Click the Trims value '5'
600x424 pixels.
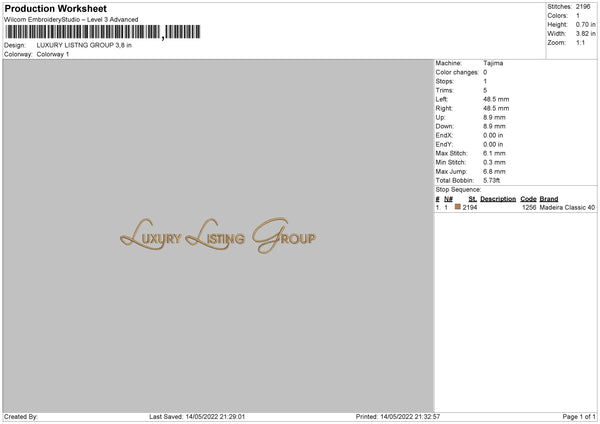[485, 90]
